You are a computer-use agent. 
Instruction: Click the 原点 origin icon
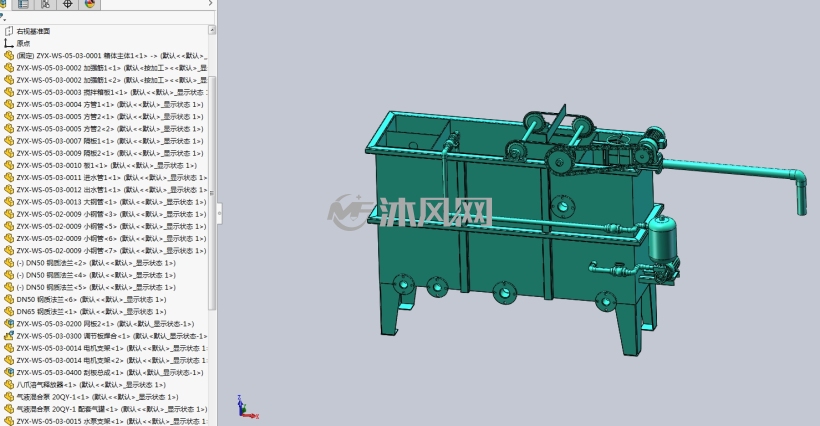pos(9,43)
